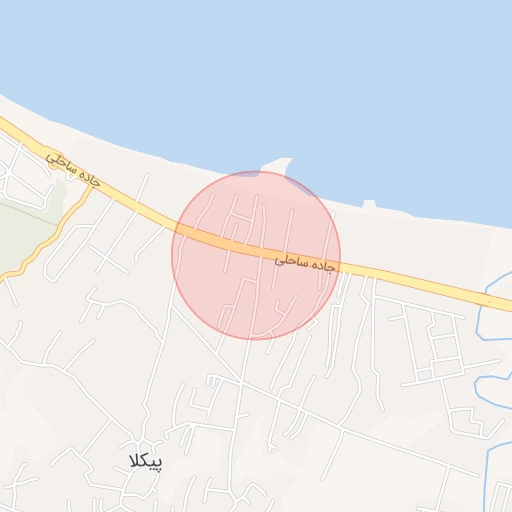Viewport: 512px width, 512px height.
Task: Click the small pier right of the circle
Action: (x=368, y=204)
